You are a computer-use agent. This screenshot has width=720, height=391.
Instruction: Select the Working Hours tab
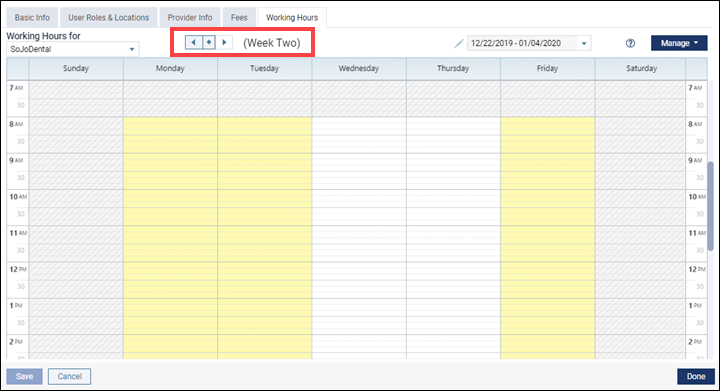coord(292,17)
